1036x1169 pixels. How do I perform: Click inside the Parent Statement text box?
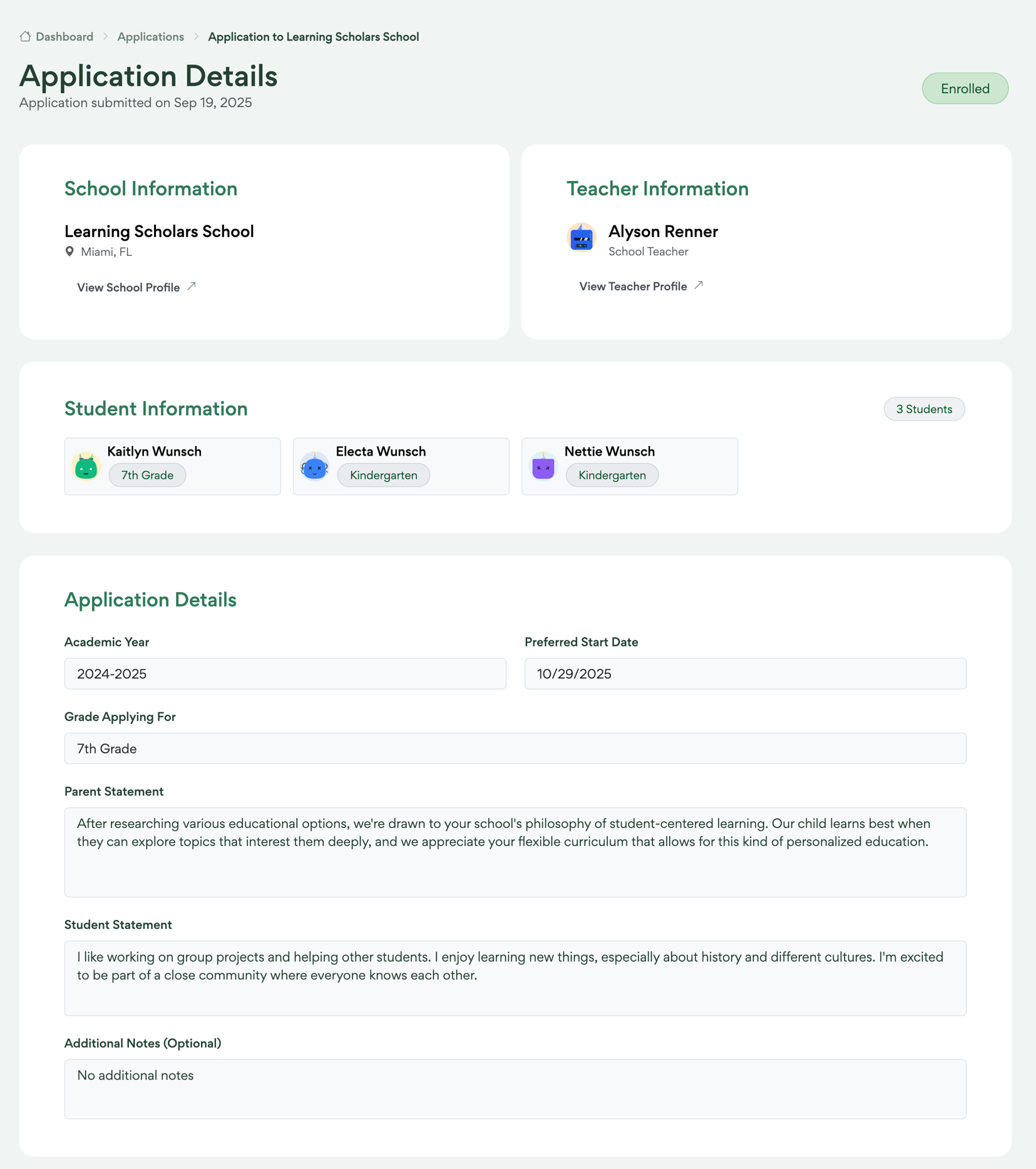point(515,852)
